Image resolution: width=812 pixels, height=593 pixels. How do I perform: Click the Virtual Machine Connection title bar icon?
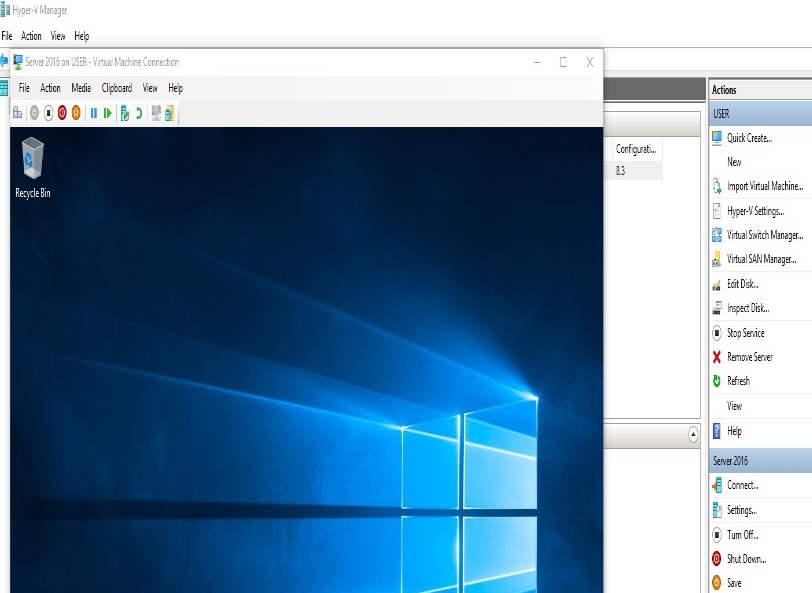tap(18, 62)
